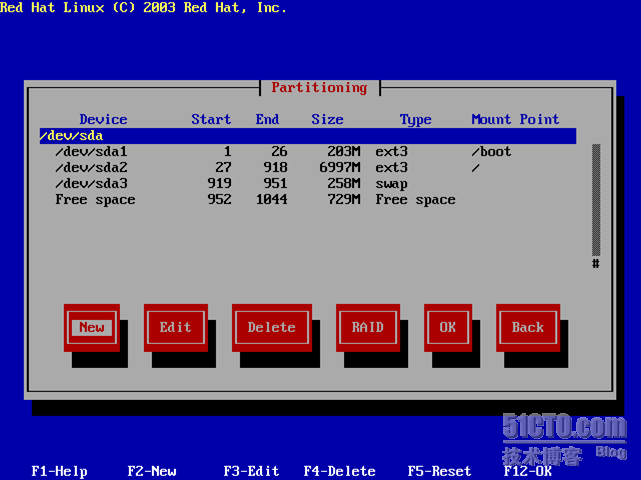Click the F3-Edit hint in bottom bar
The width and height of the screenshot is (641, 480).
pyautogui.click(x=251, y=471)
